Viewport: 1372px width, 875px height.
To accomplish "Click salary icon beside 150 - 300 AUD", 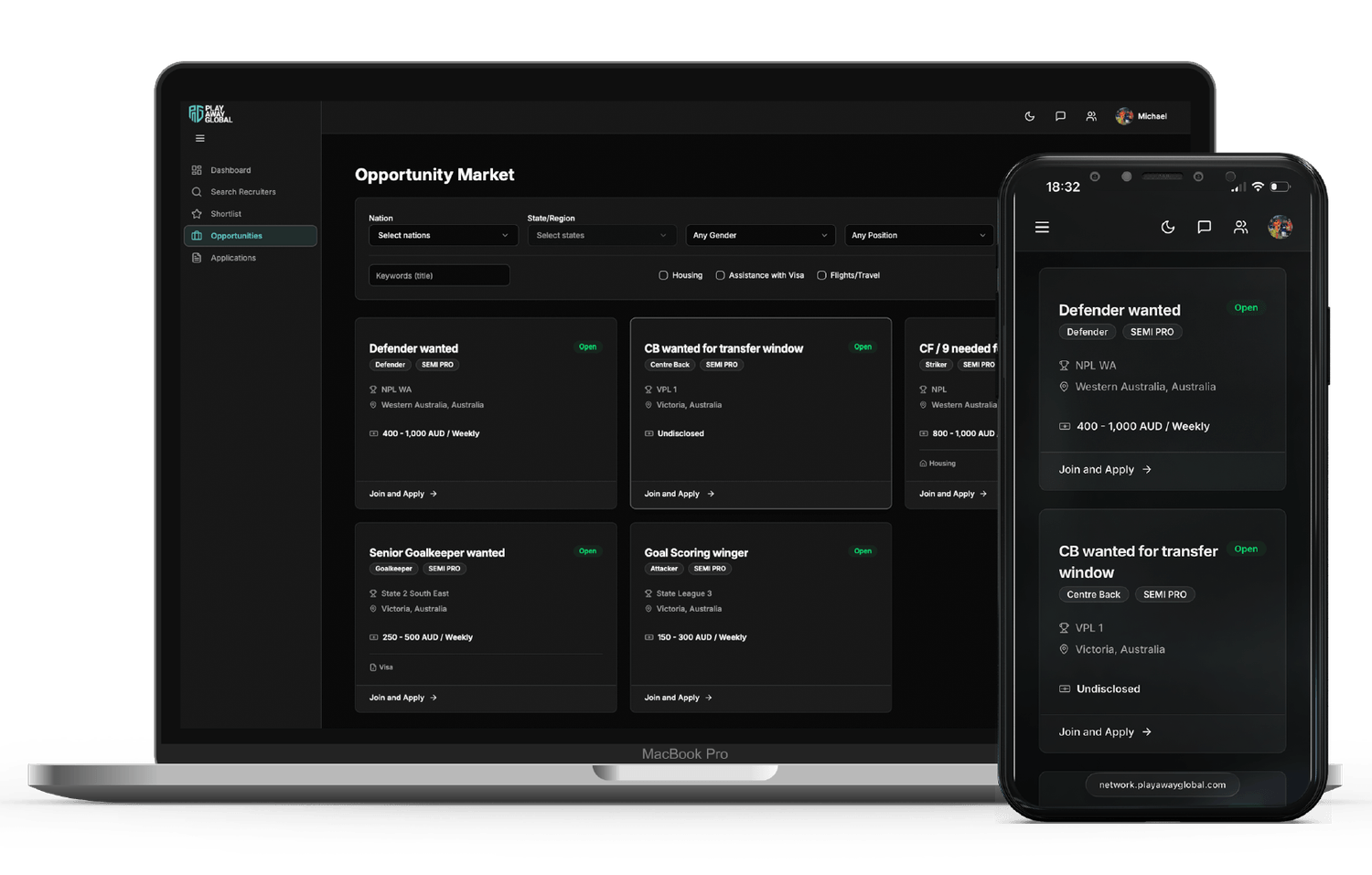I will pos(648,637).
